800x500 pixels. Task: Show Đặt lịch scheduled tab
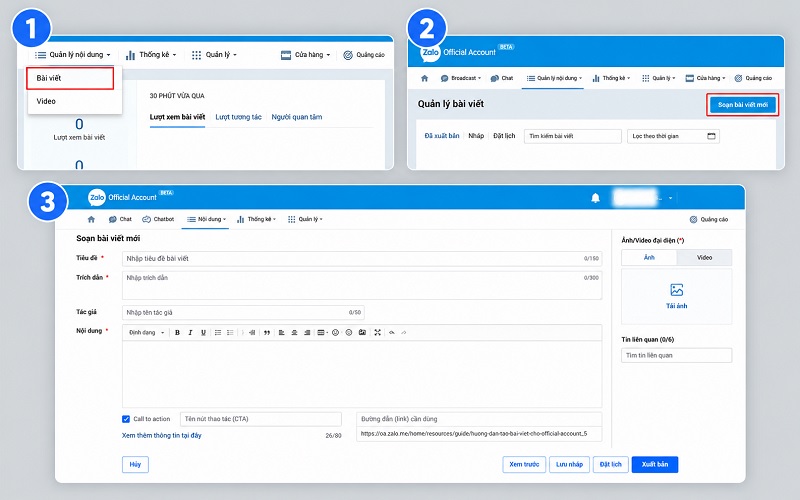tap(504, 136)
